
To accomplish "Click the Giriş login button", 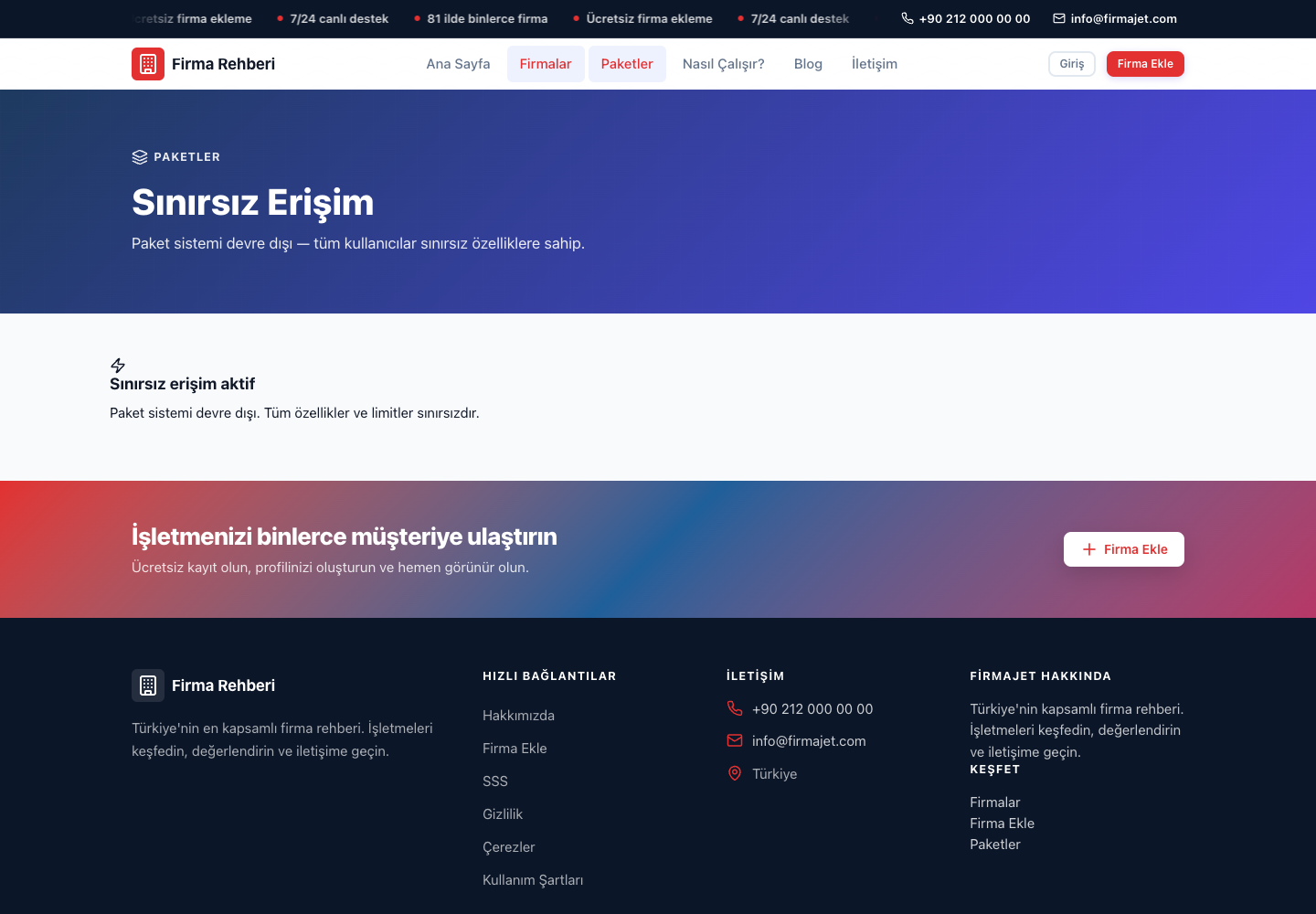I will click(x=1072, y=64).
